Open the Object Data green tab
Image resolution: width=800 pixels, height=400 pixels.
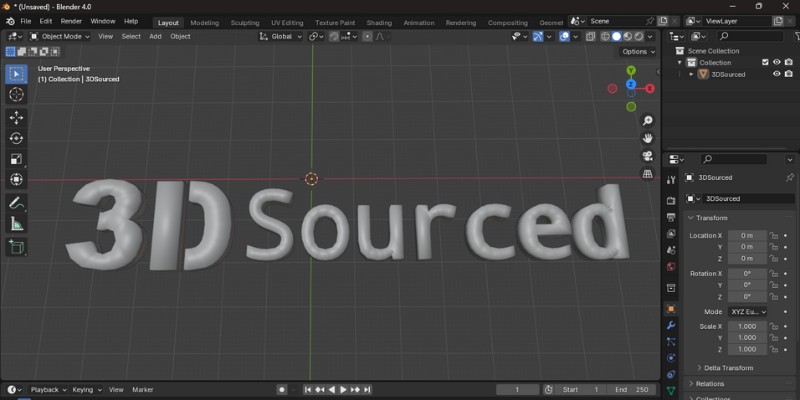671,390
